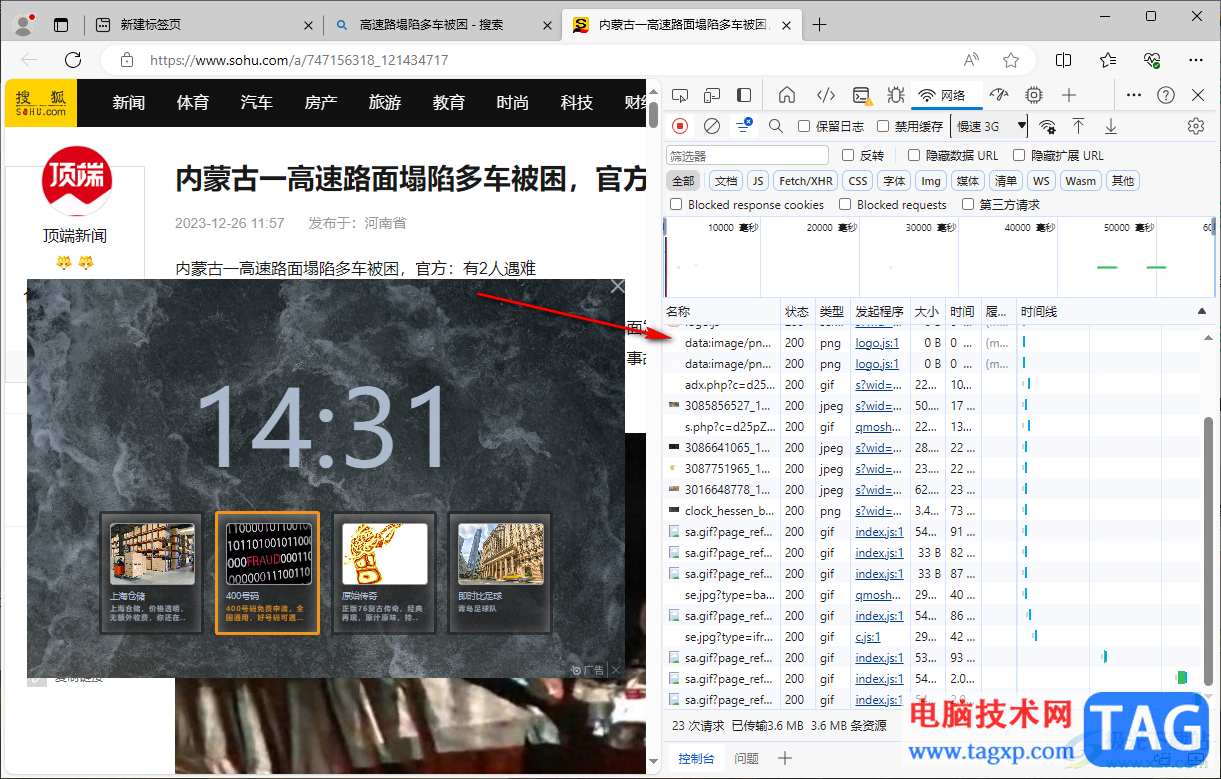Toggle the network filter bar icon
Screen dimensions: 1221x779
point(744,126)
